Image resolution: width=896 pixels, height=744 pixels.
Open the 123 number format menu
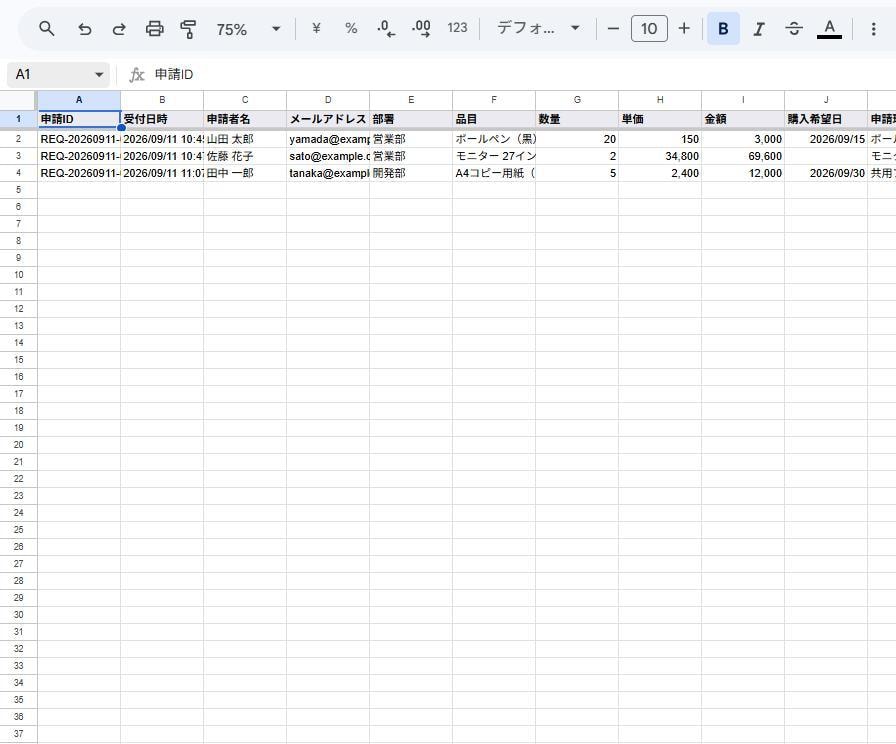pos(457,28)
